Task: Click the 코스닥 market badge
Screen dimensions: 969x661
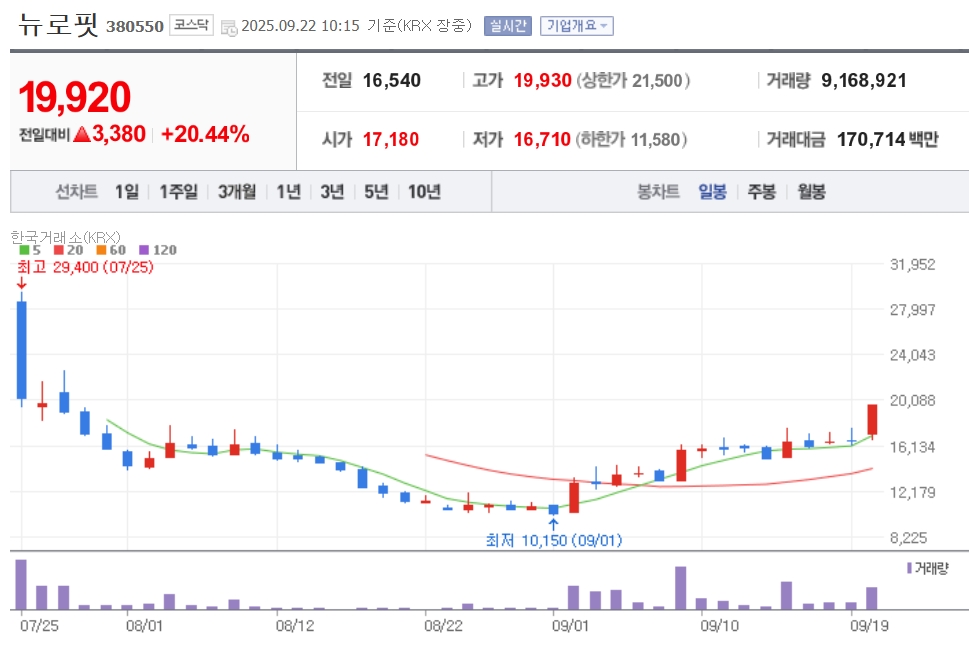Action: [x=190, y=25]
